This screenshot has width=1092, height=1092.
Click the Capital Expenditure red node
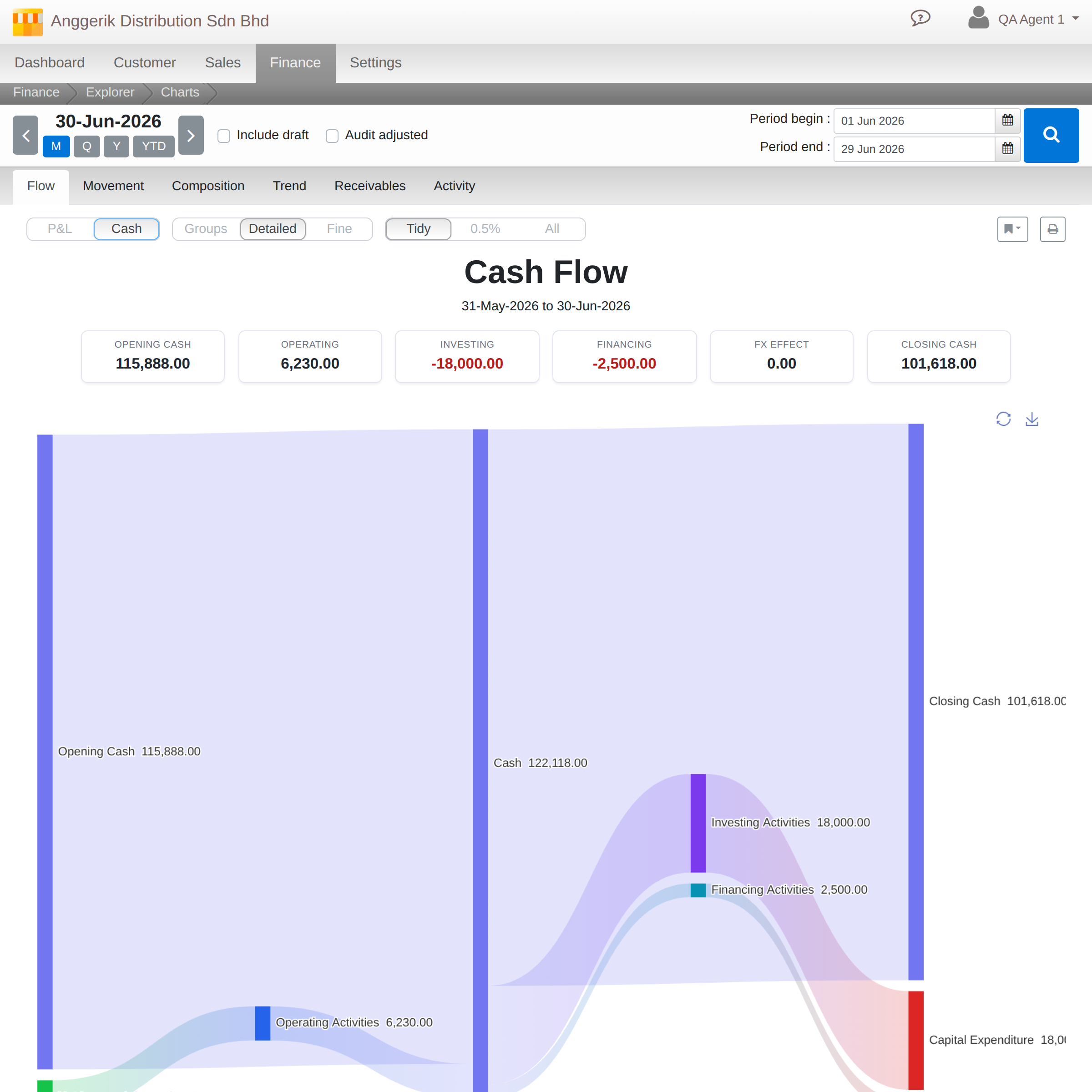point(915,1040)
